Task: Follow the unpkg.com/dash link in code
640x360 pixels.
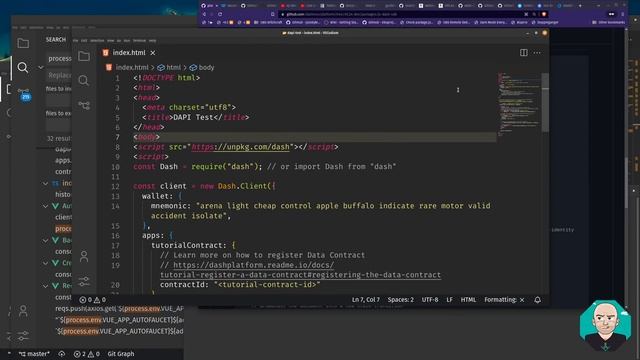Action: click(x=240, y=147)
